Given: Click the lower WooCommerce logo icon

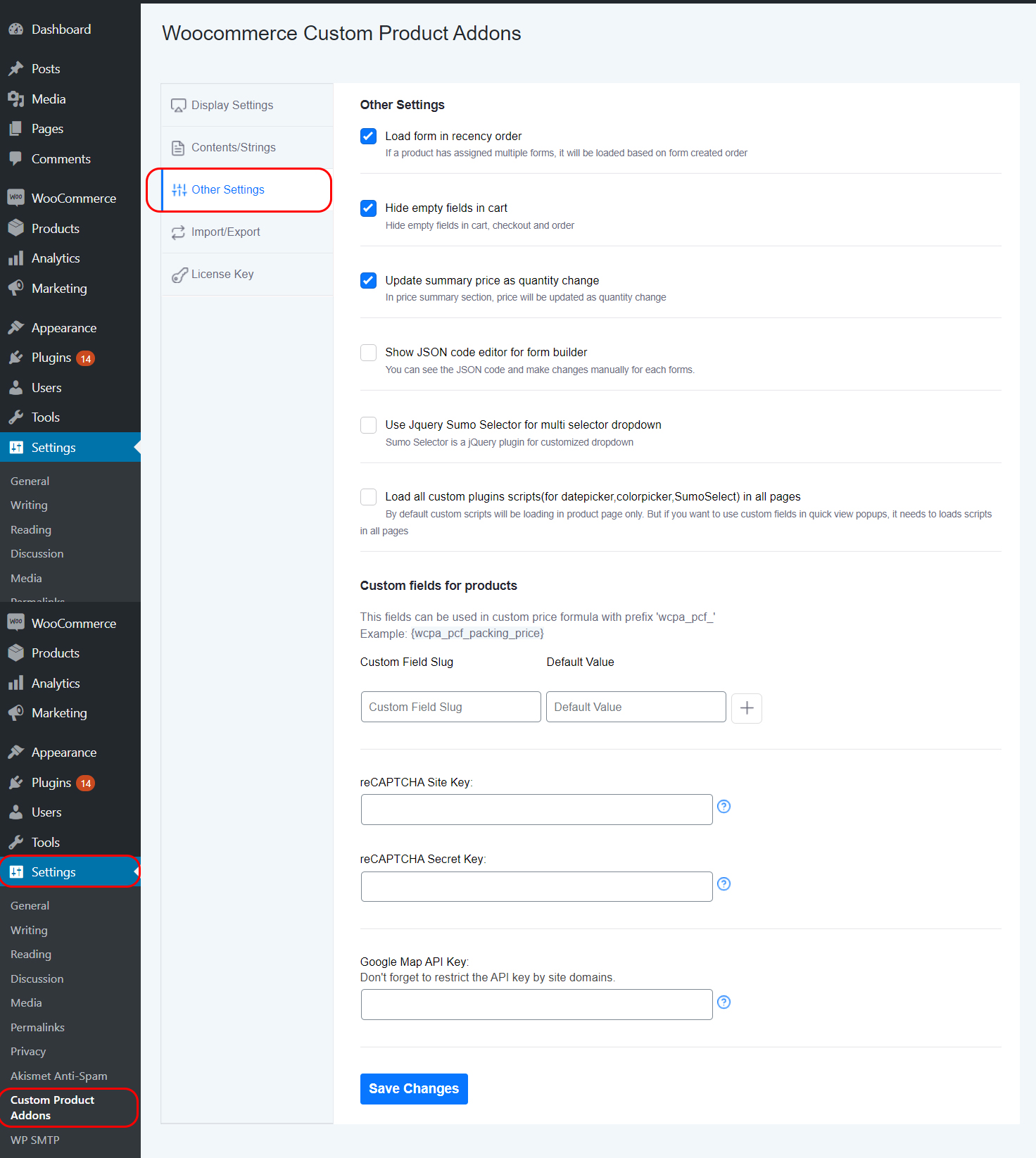Looking at the screenshot, I should click(x=15, y=622).
